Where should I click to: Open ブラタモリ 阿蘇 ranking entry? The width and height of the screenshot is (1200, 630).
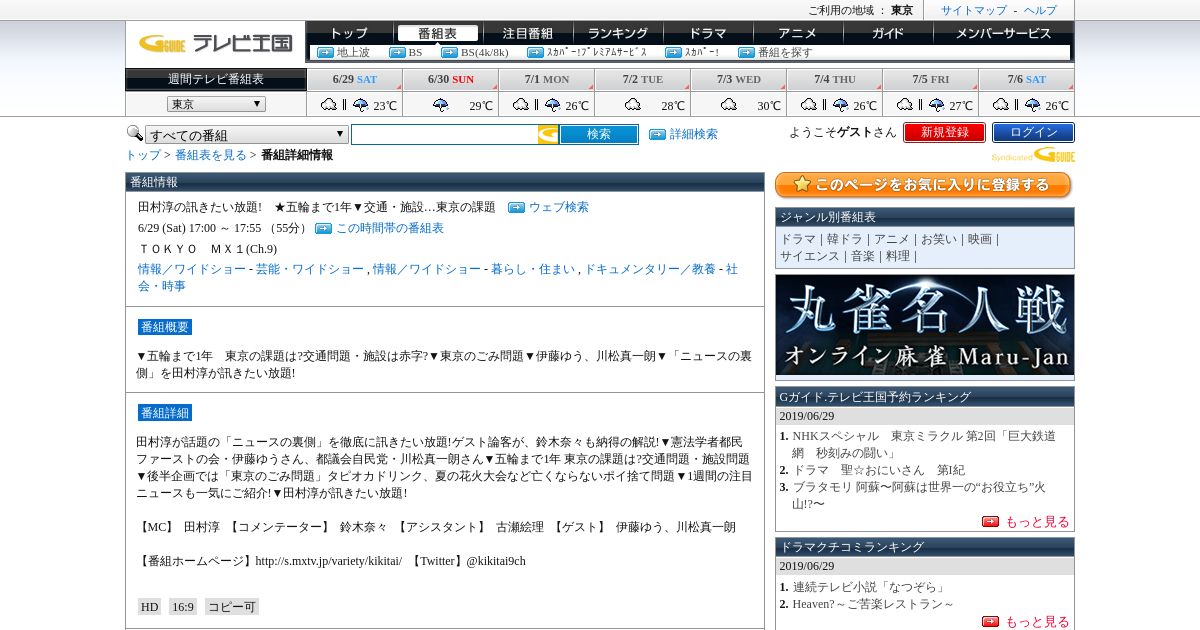[x=920, y=495]
